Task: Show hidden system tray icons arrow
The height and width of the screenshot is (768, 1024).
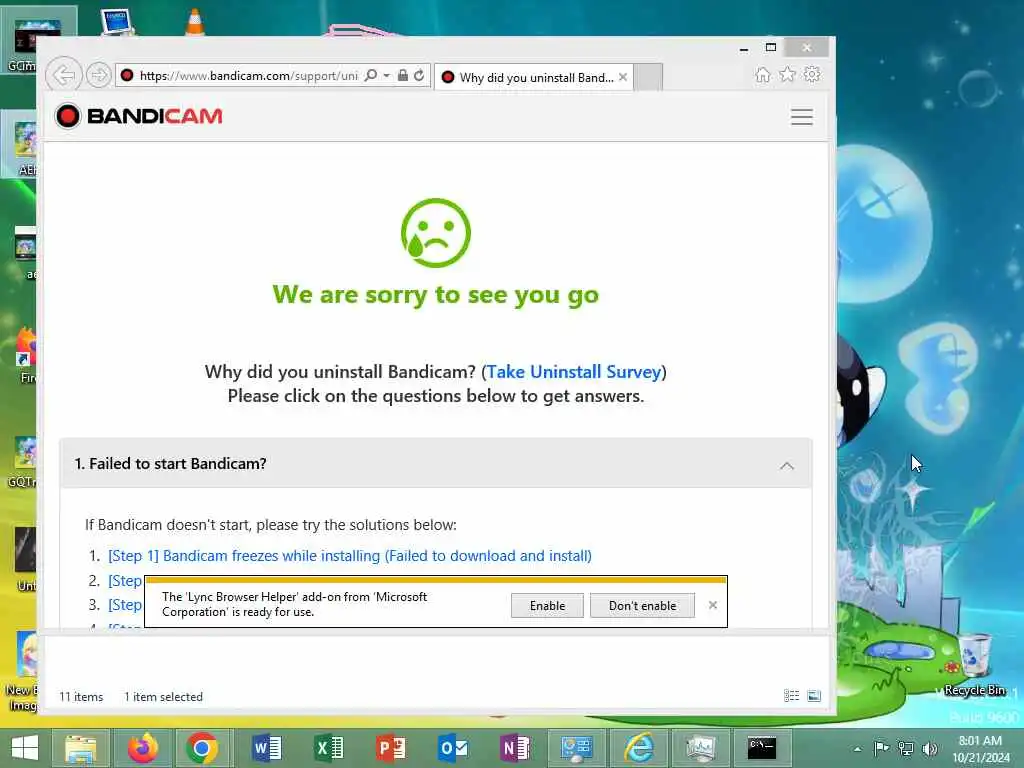Action: tap(857, 749)
